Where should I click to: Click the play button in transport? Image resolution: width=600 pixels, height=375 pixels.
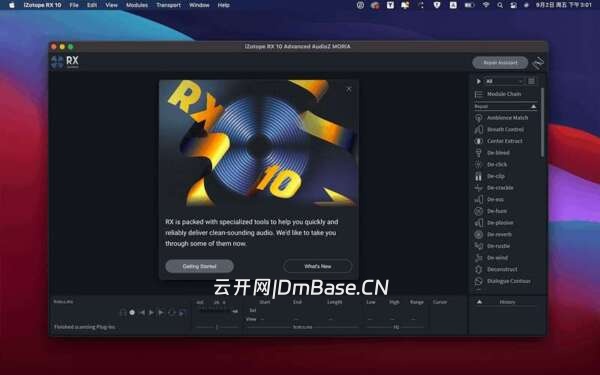pos(152,313)
